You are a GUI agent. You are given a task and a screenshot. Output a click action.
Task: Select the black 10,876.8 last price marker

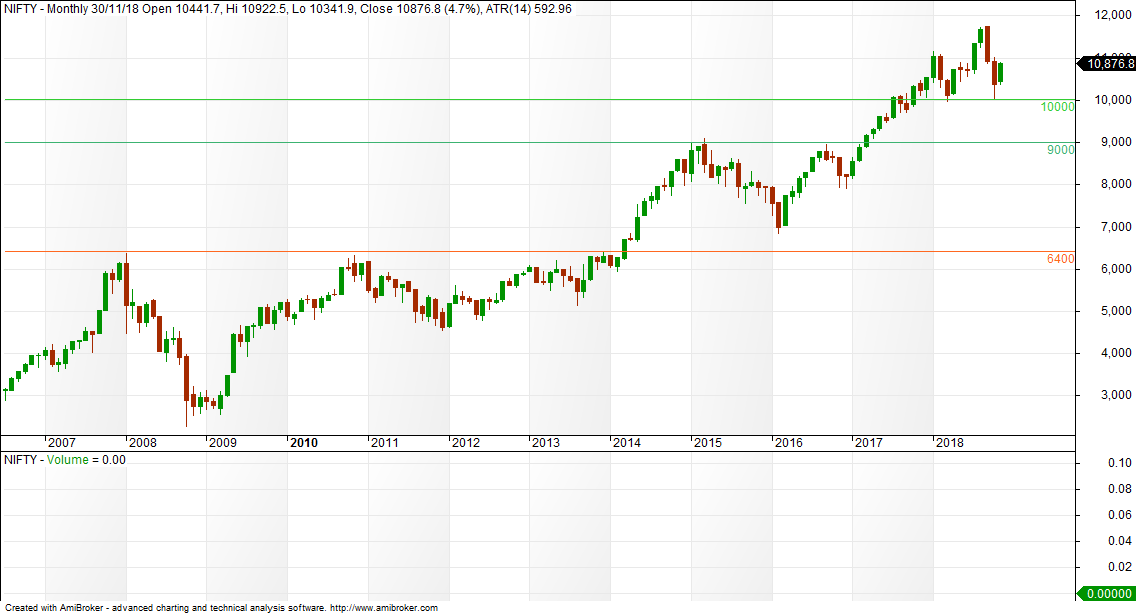[x=1106, y=63]
